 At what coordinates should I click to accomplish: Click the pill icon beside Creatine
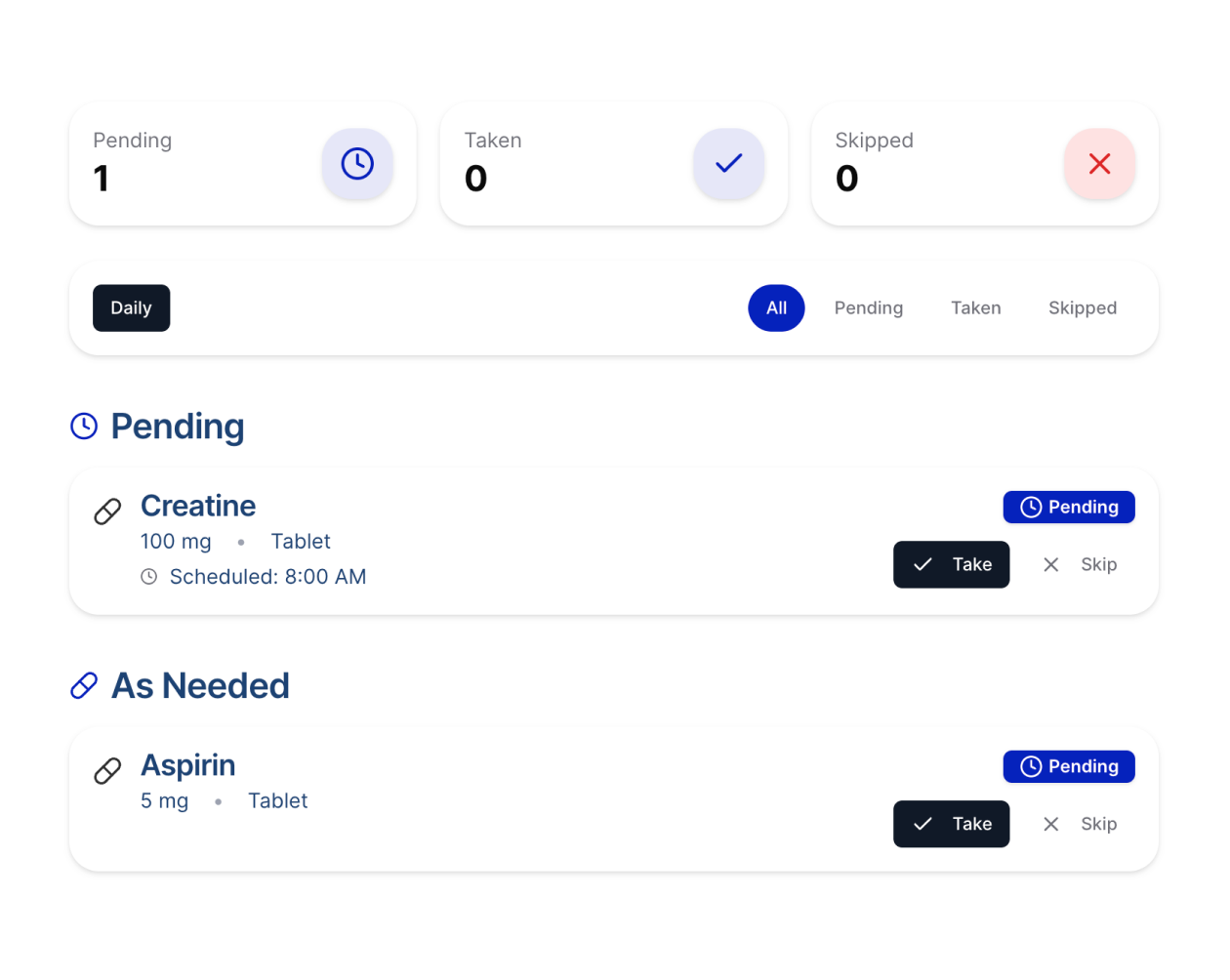[107, 511]
